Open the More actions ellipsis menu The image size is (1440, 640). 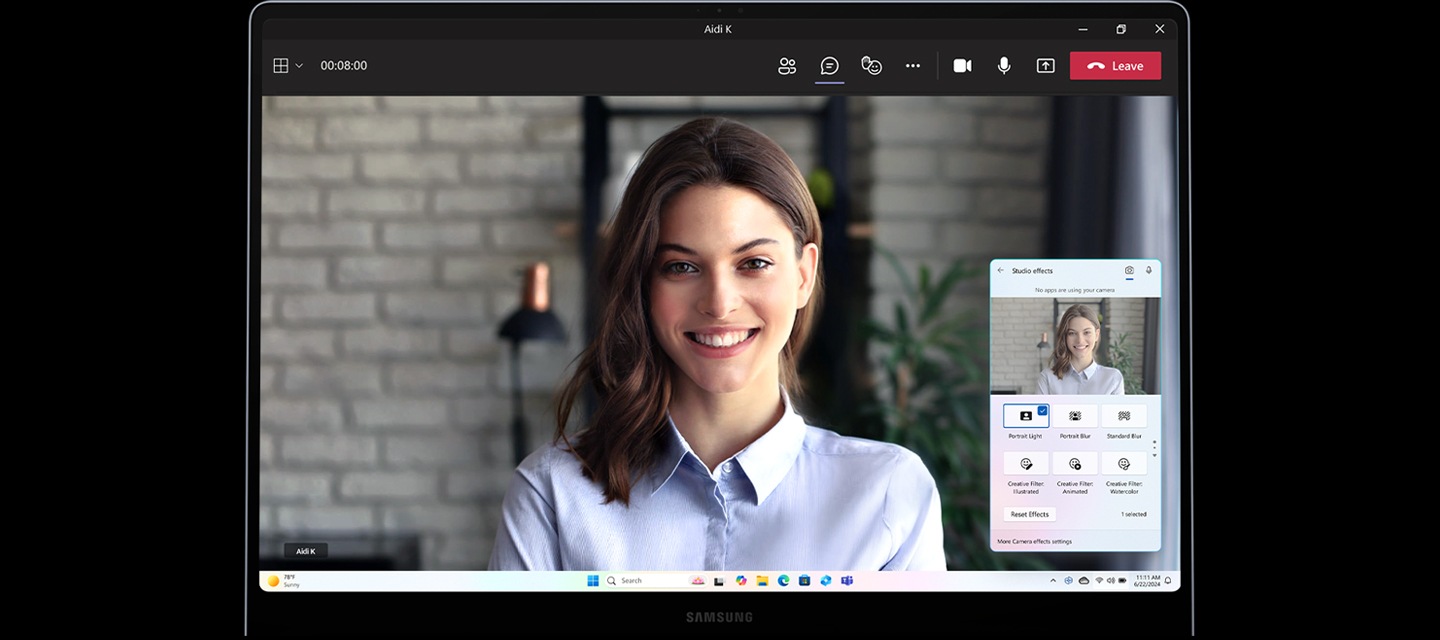913,66
